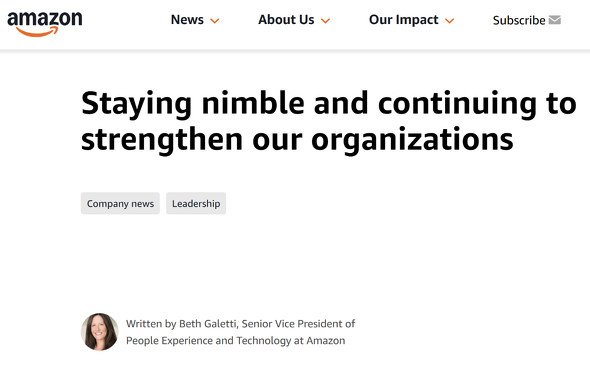Select the Leadership tag
590x368 pixels.
[x=196, y=203]
